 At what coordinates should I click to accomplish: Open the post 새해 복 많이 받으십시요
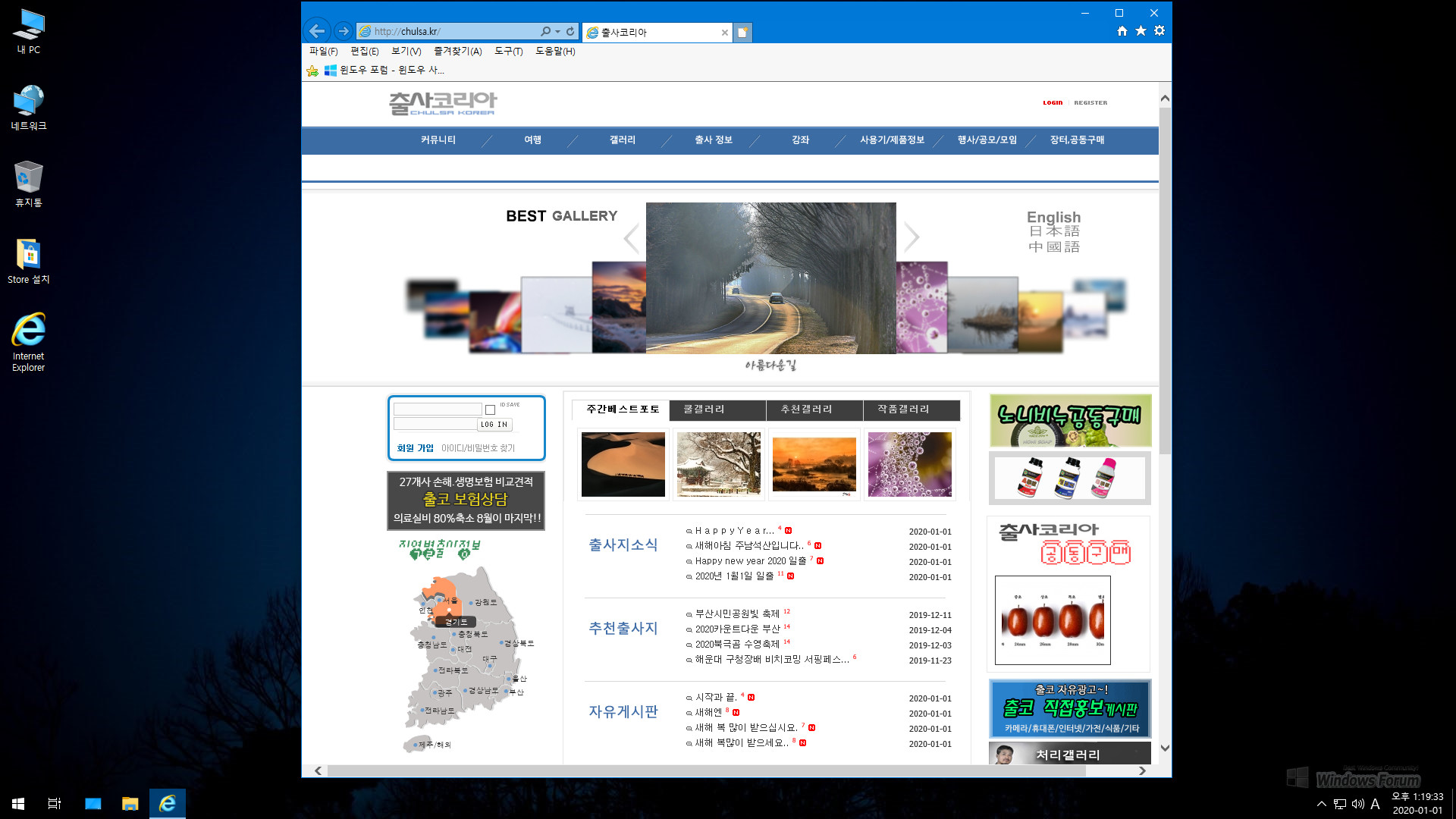(x=746, y=728)
